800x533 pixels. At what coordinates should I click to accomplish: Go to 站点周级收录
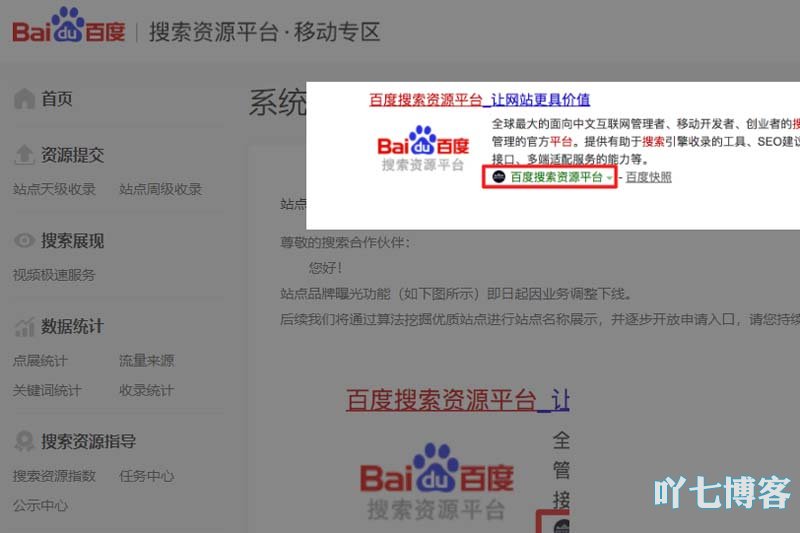pos(160,189)
